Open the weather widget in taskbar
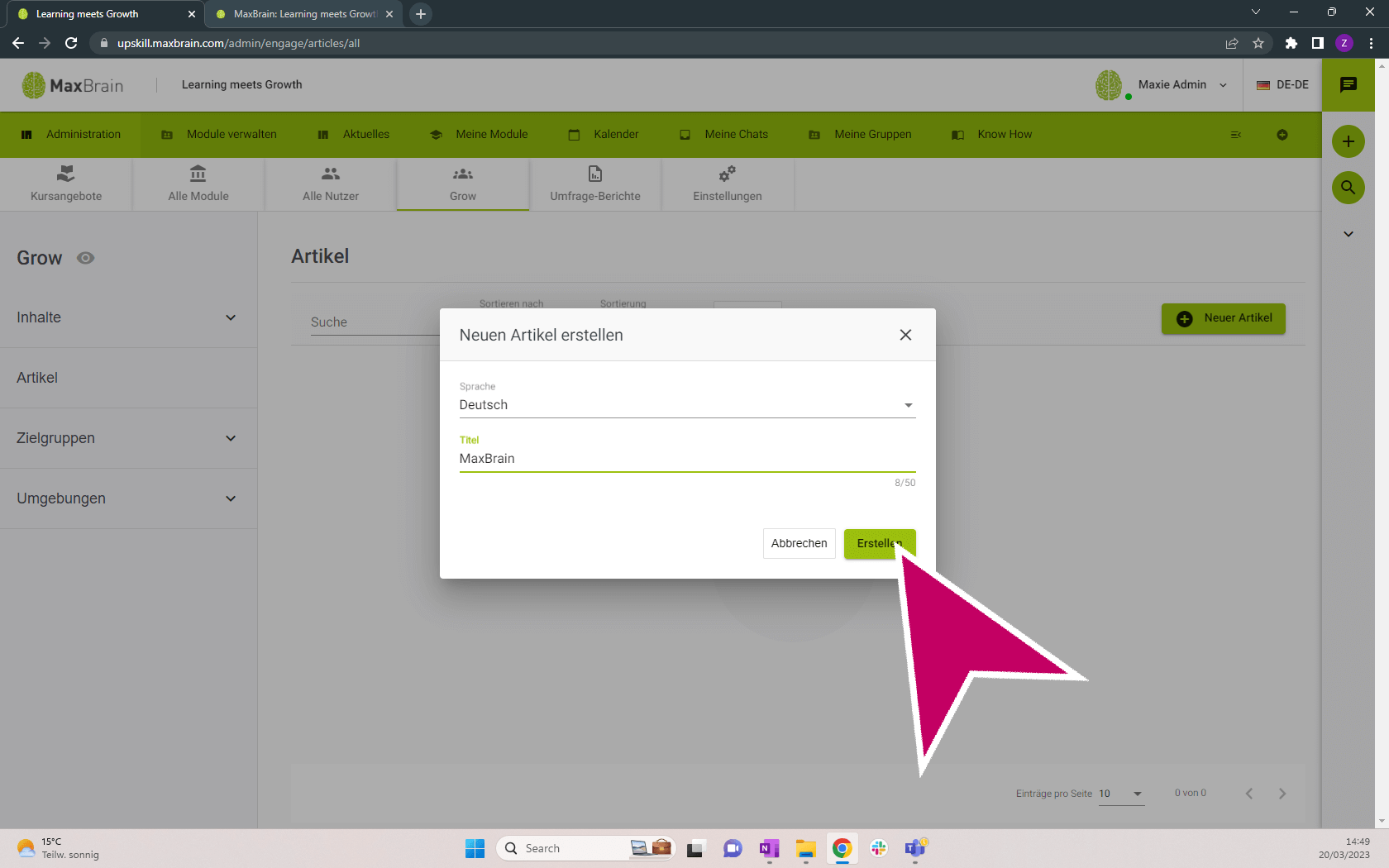 pos(58,848)
